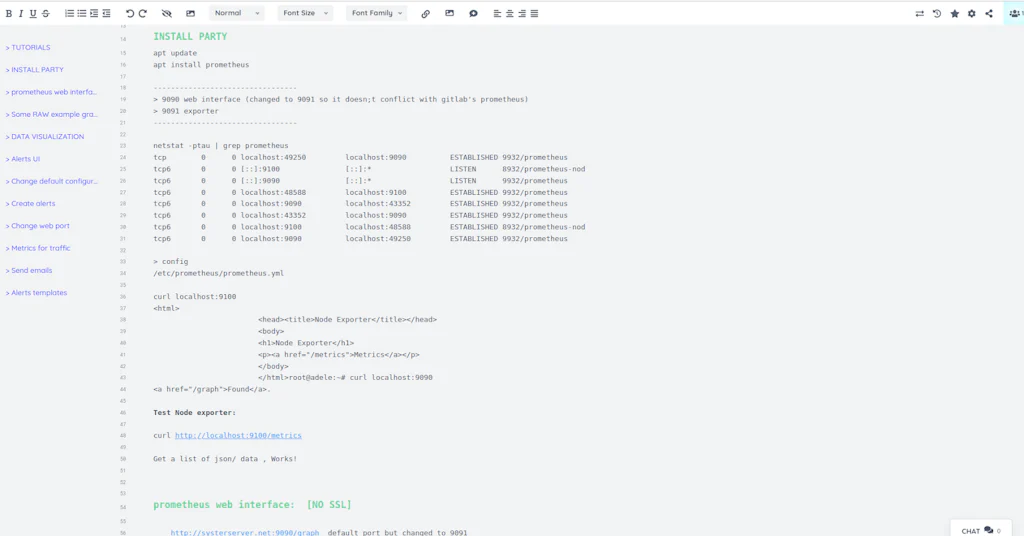Open the revision history clock icon
The image size is (1024, 536).
(x=937, y=13)
